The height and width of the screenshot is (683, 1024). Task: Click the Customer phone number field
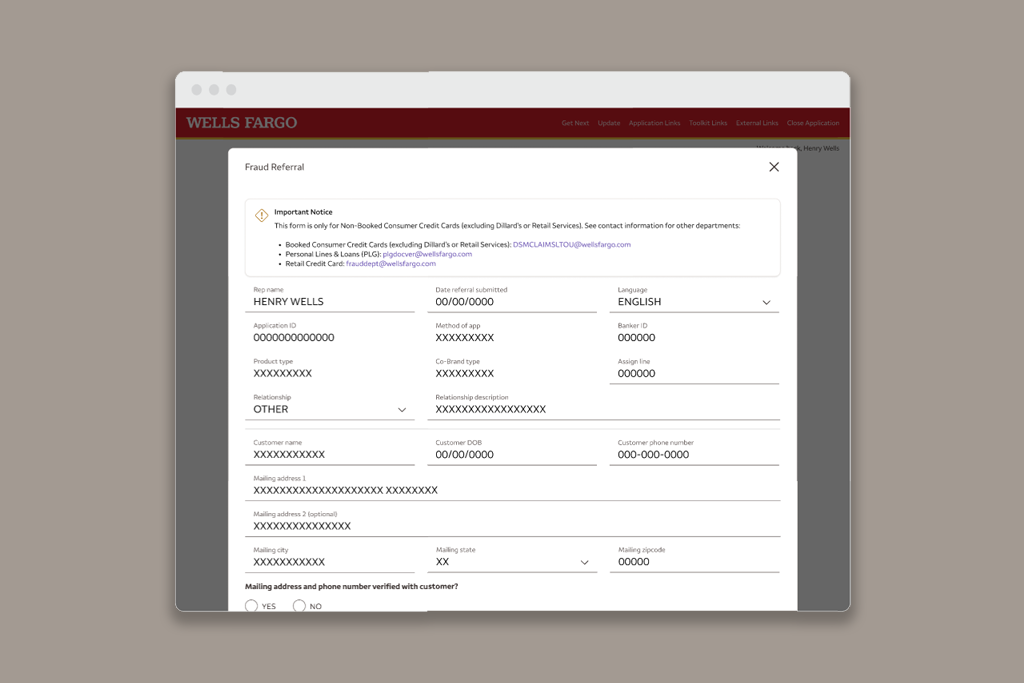coord(694,454)
